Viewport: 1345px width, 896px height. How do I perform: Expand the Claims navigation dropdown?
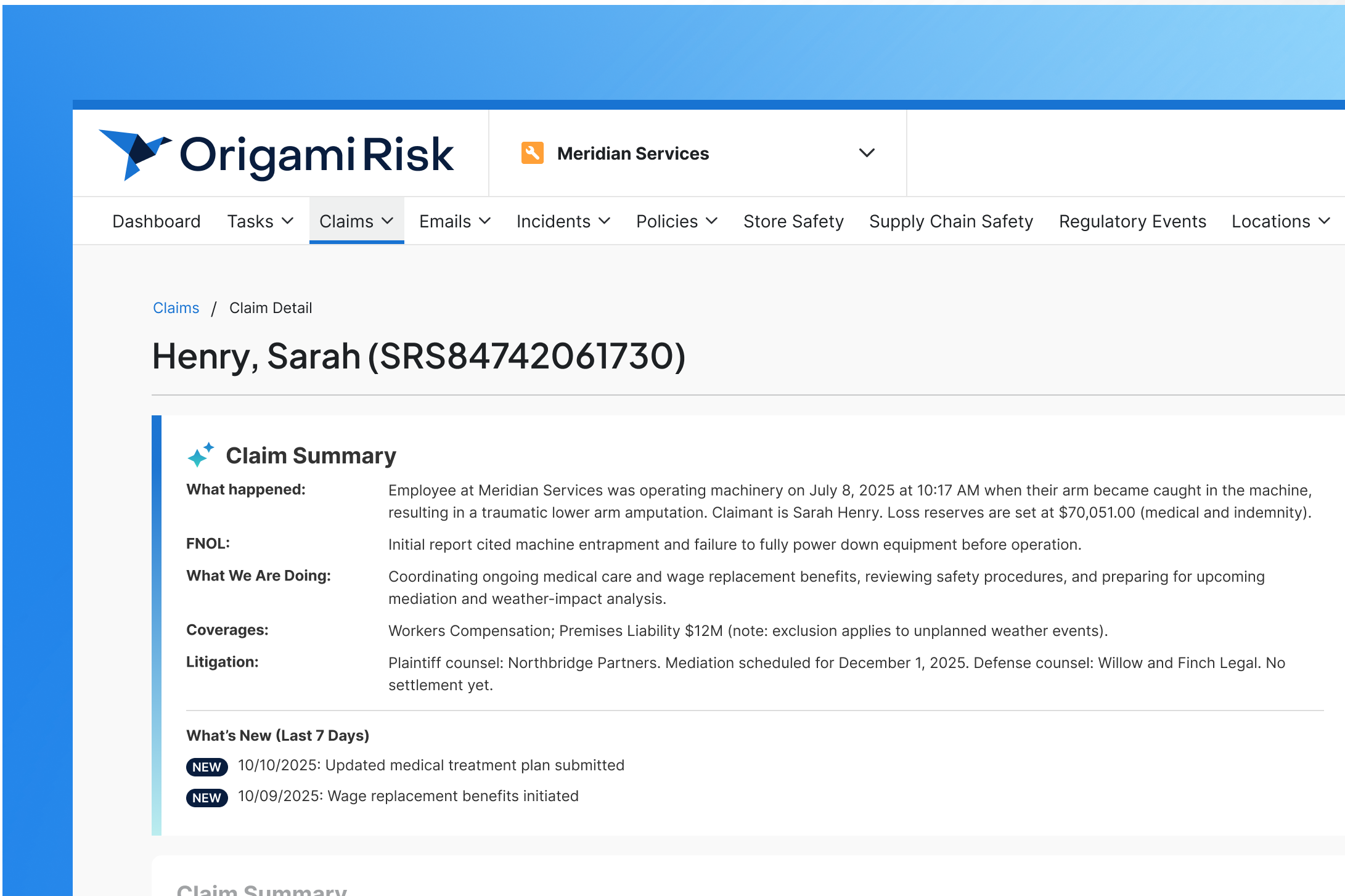coord(356,221)
